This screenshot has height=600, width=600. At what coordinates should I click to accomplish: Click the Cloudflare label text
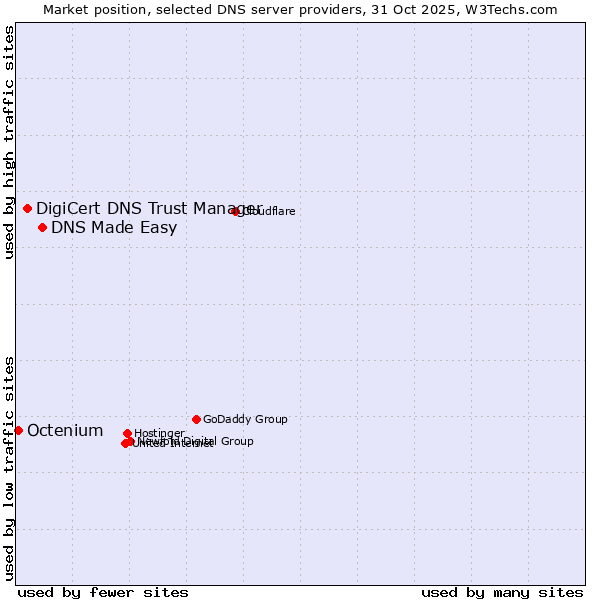click(270, 211)
